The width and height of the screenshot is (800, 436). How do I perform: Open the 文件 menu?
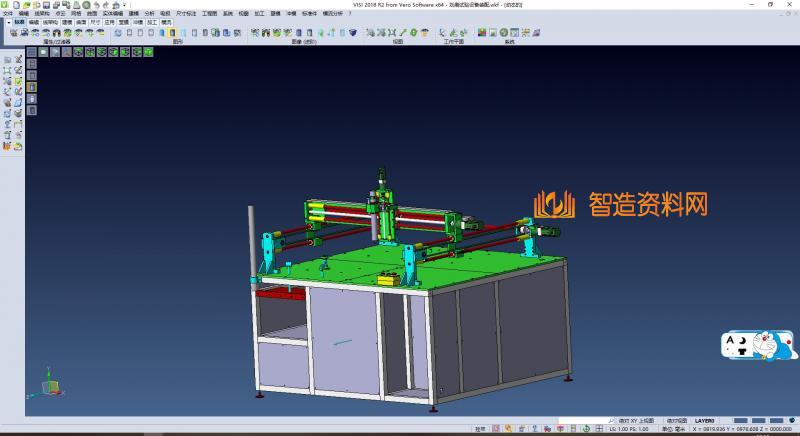7,13
